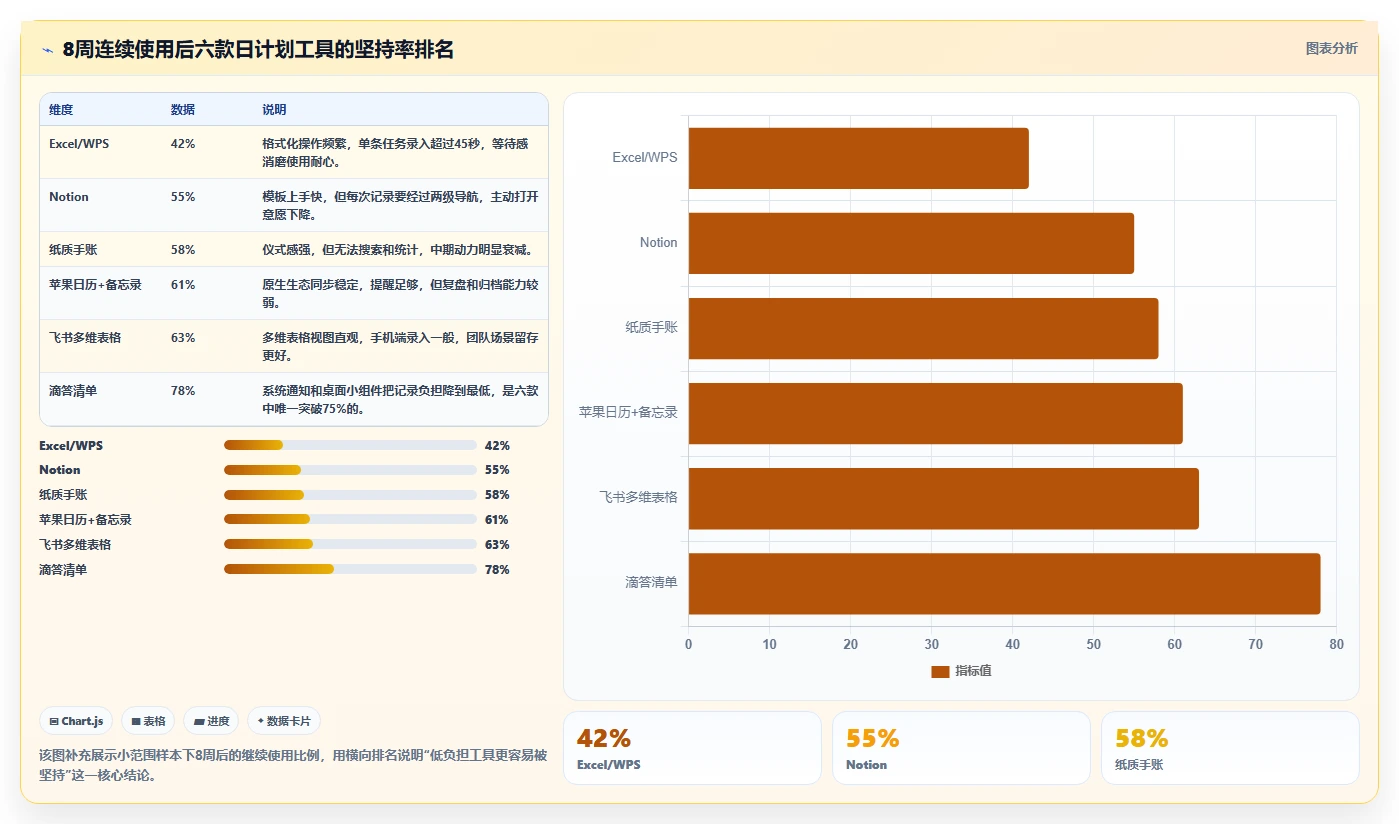Select the 表格 tag chip
Image resolution: width=1399 pixels, height=824 pixels.
pyautogui.click(x=148, y=721)
